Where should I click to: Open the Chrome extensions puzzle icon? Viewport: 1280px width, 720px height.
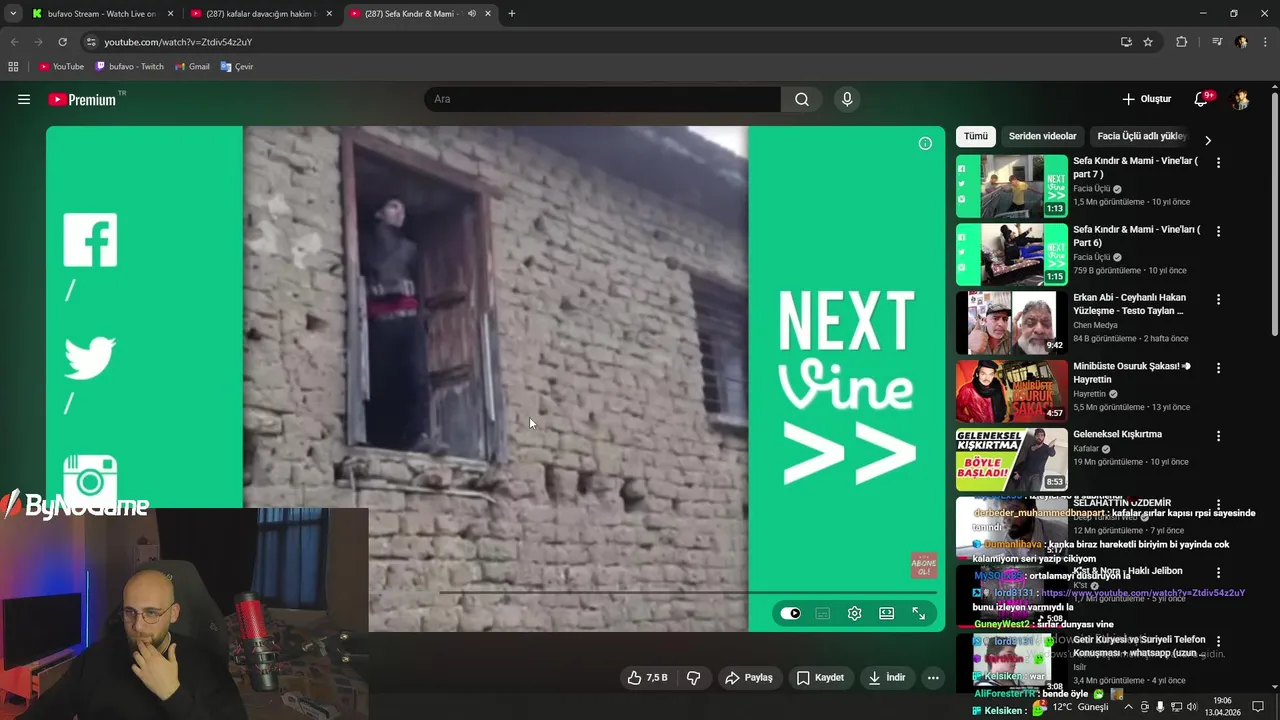pyautogui.click(x=1181, y=42)
